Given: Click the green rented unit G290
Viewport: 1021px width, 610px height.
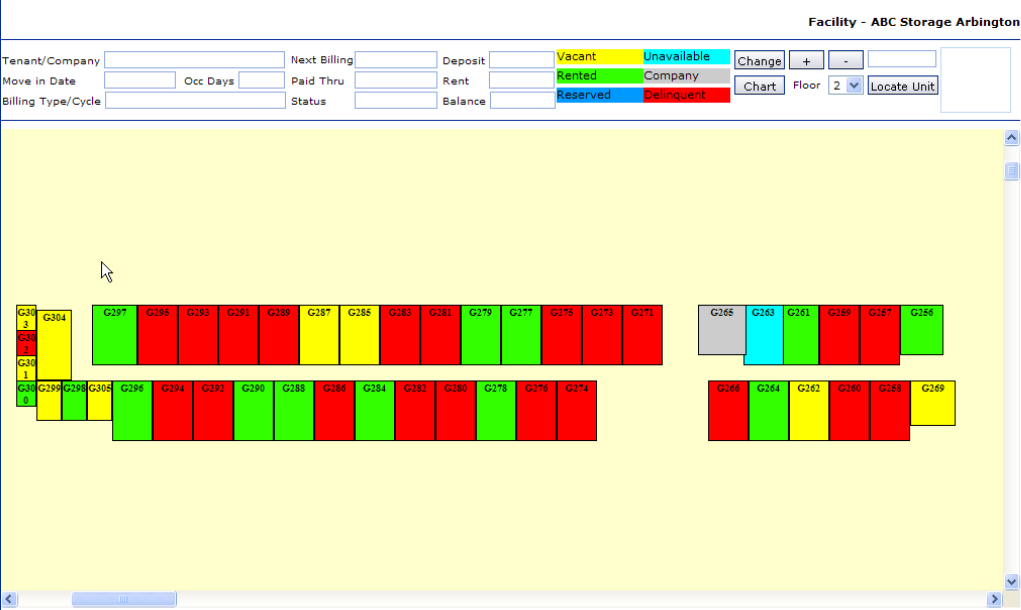Looking at the screenshot, I should [253, 410].
